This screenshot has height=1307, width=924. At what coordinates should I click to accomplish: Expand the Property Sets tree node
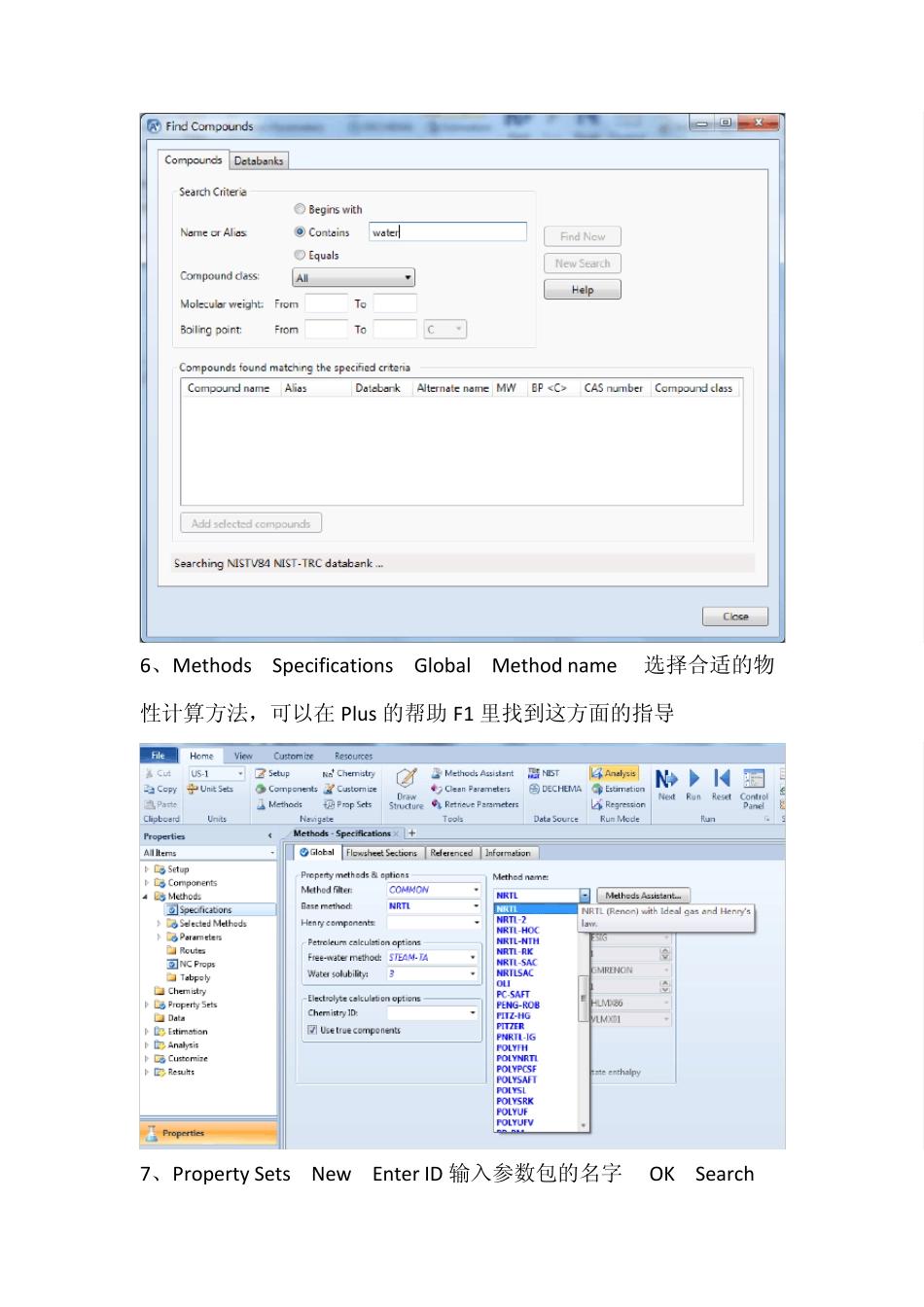[x=147, y=1005]
